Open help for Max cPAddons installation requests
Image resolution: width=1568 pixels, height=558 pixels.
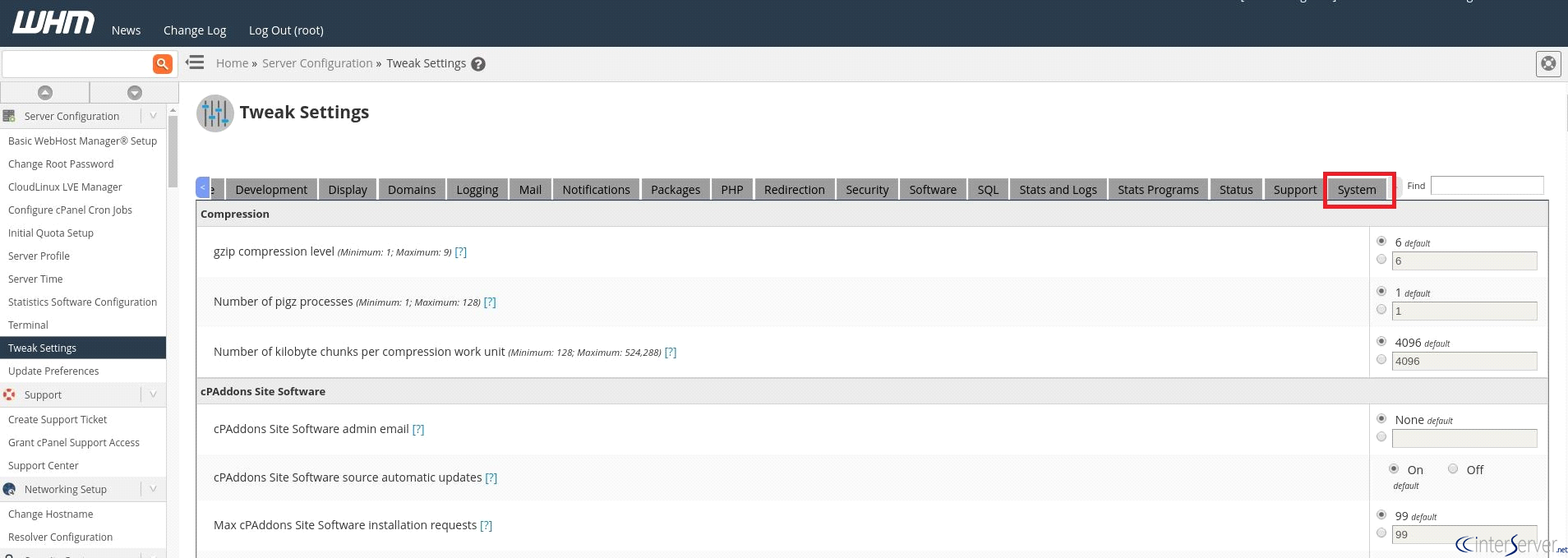(487, 526)
